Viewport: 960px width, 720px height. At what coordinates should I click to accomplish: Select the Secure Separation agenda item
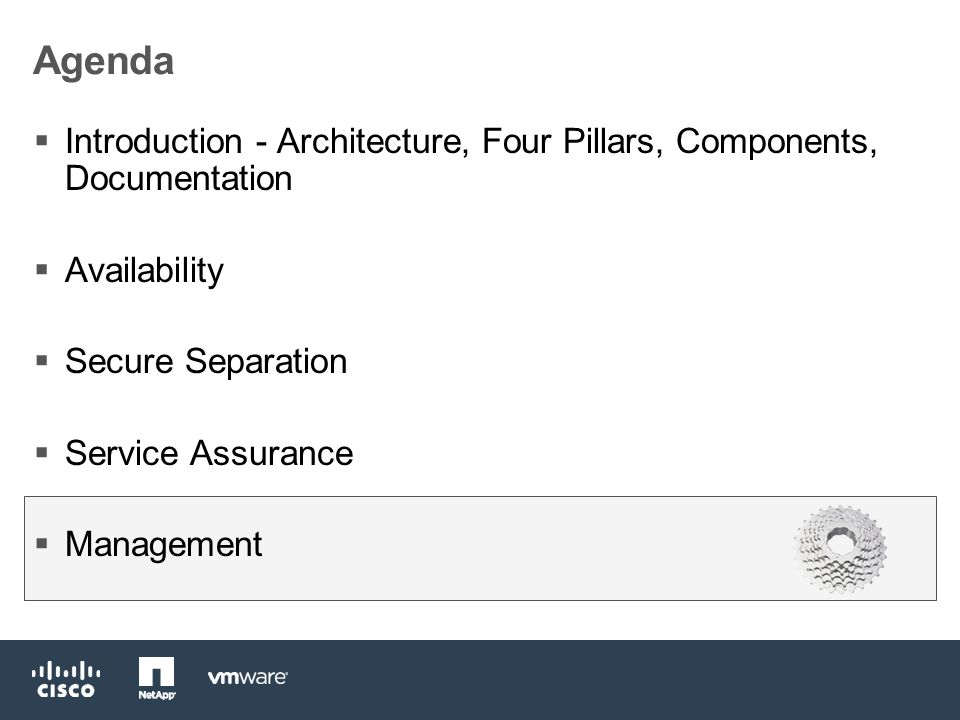click(206, 361)
